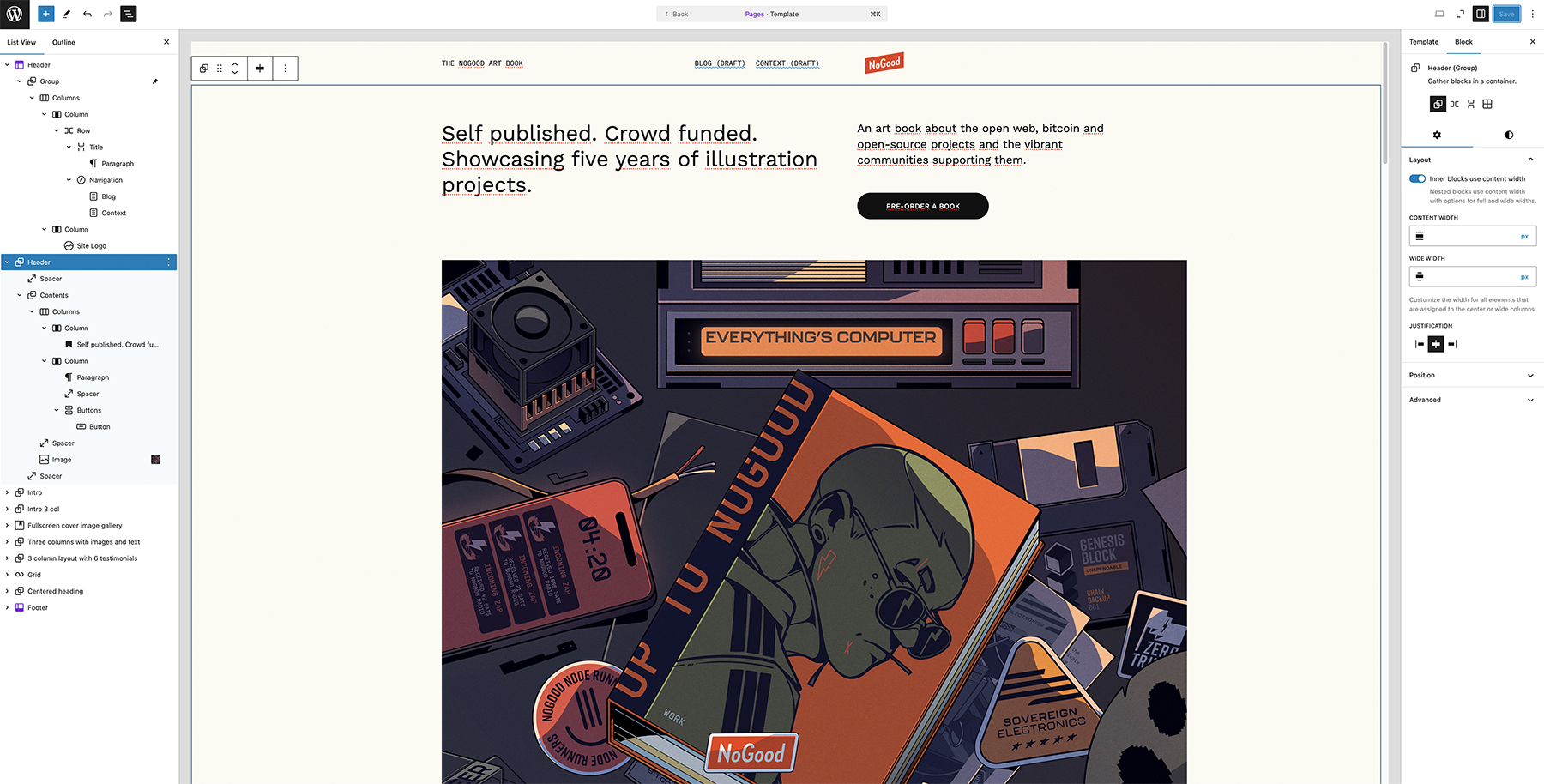Click the Content Width input field
The image size is (1544, 784).
[1472, 236]
